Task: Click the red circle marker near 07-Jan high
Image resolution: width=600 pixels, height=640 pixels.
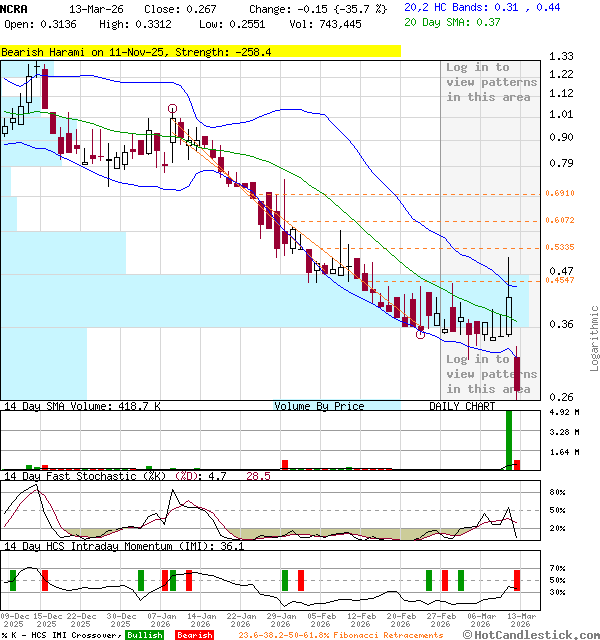Action: [x=173, y=108]
